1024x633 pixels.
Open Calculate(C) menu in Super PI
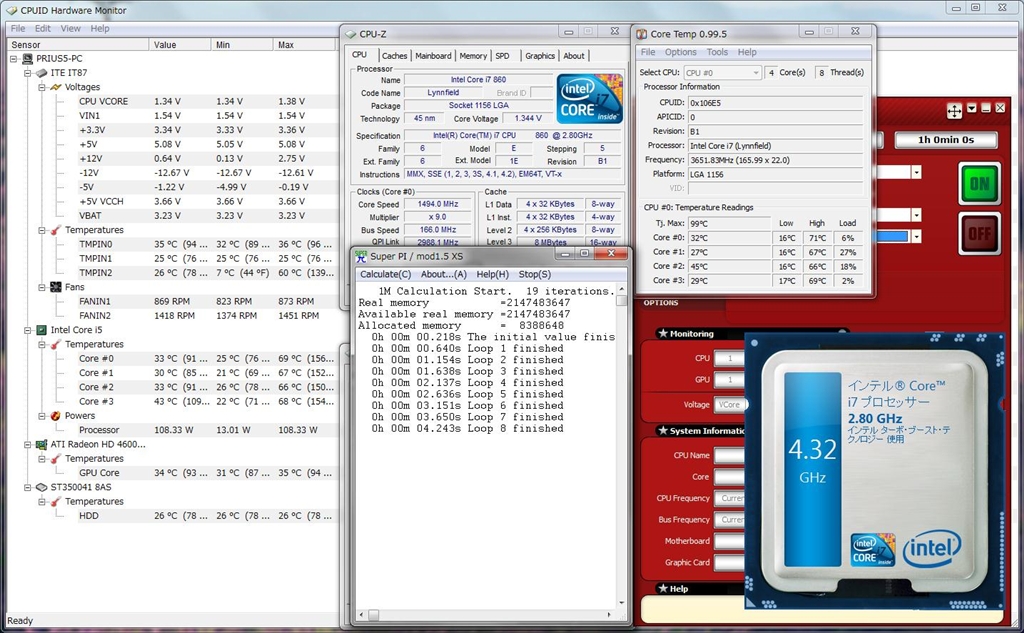[x=385, y=274]
